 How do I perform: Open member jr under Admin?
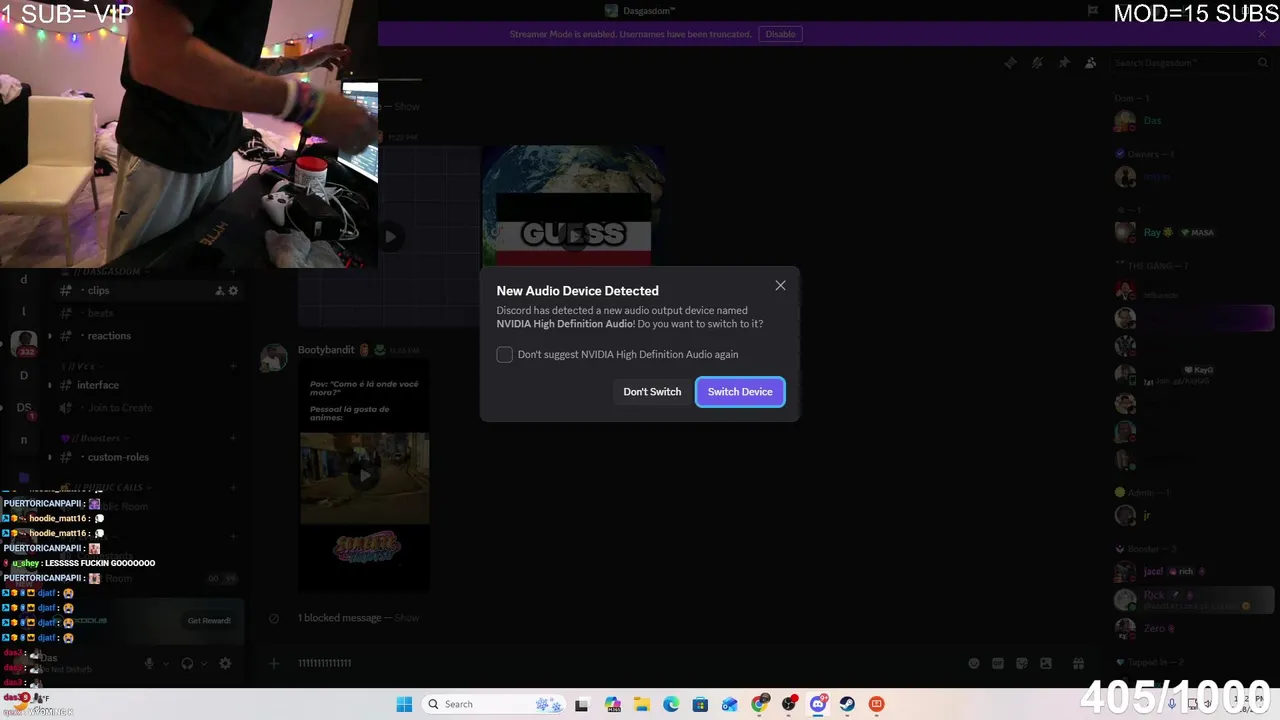click(x=1193, y=516)
